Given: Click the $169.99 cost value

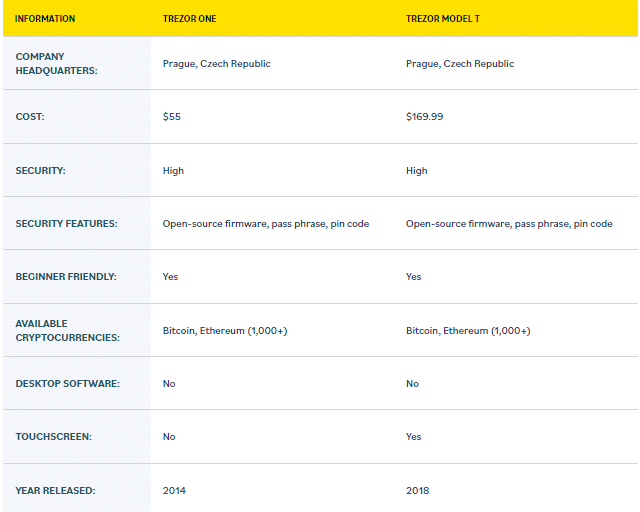Looking at the screenshot, I should [424, 117].
